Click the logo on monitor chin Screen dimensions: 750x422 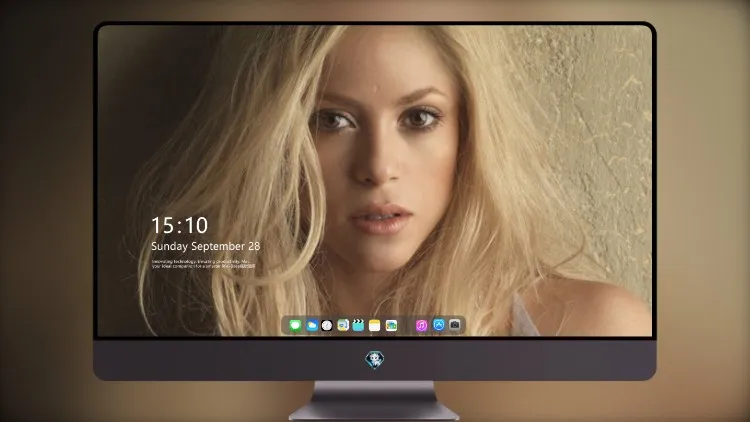(x=375, y=360)
